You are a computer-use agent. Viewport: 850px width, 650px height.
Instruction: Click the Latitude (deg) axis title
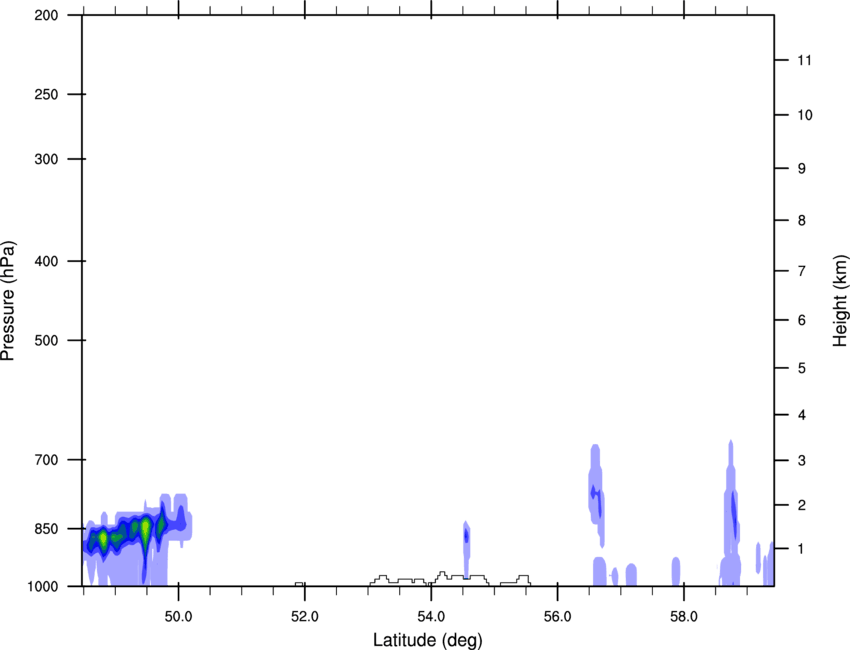click(428, 640)
